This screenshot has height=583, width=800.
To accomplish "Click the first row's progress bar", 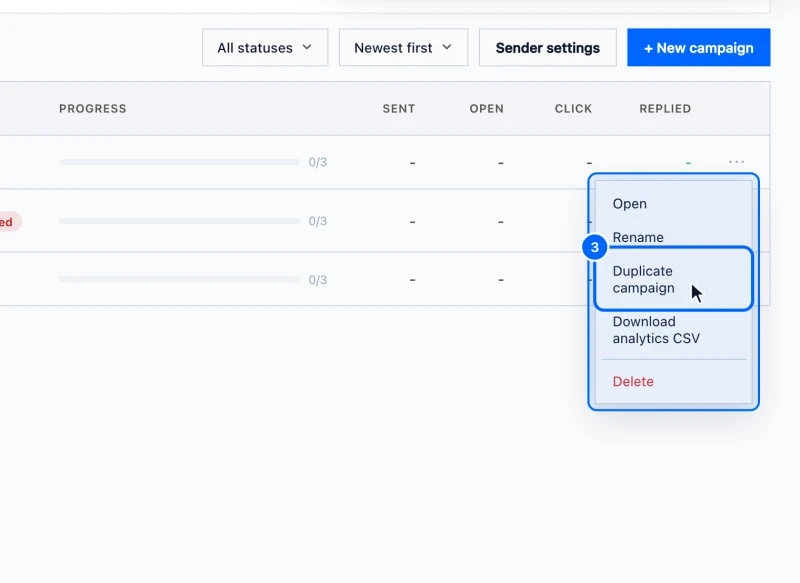I will click(179, 162).
